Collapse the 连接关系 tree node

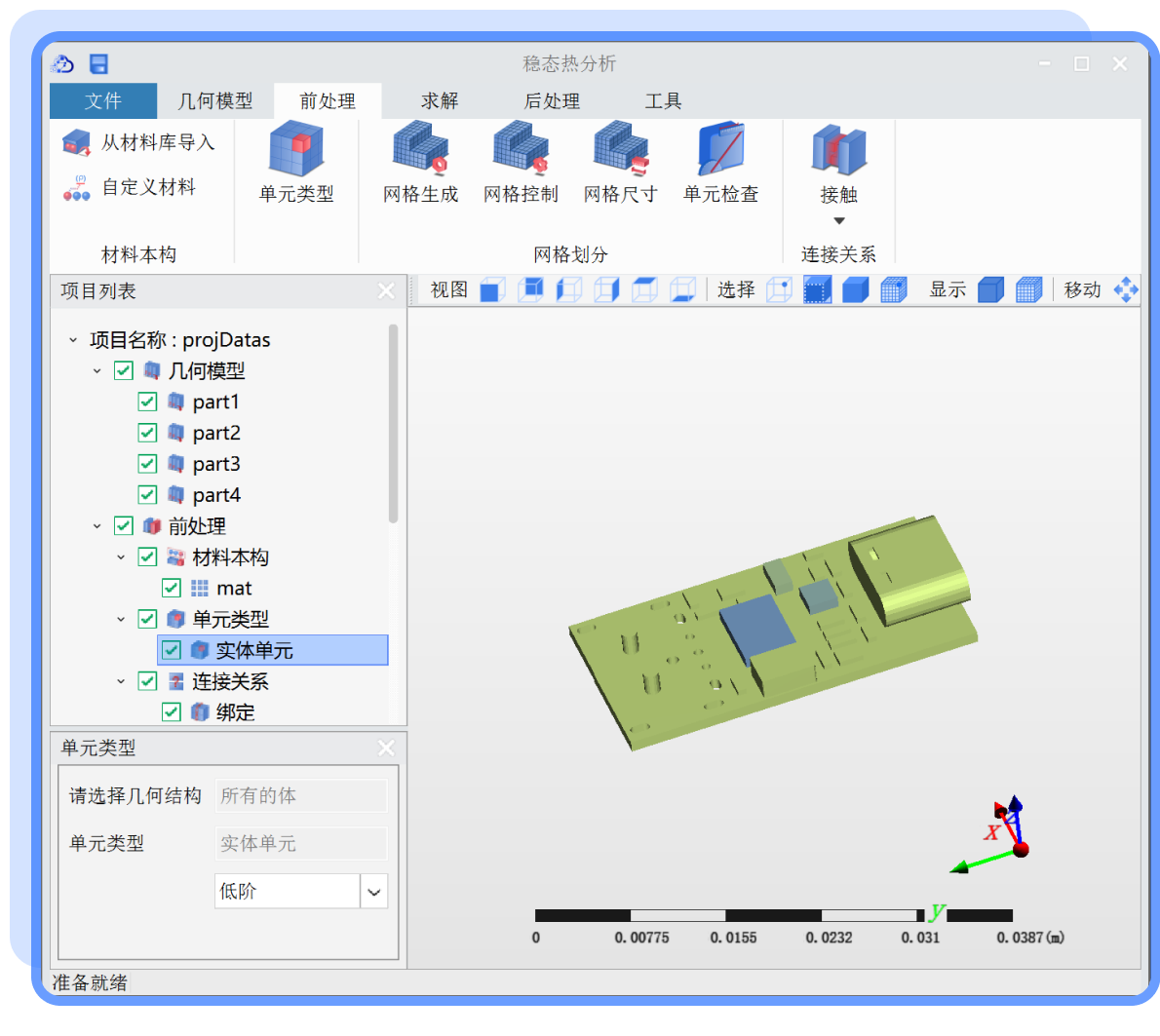[121, 681]
